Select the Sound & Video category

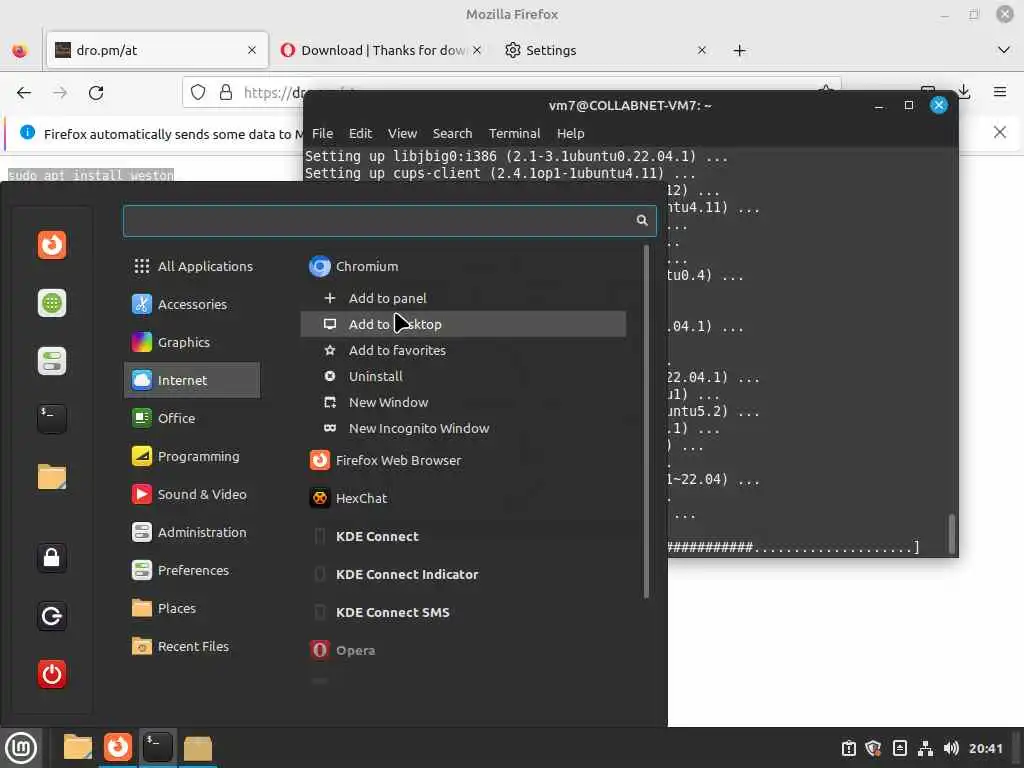192,494
